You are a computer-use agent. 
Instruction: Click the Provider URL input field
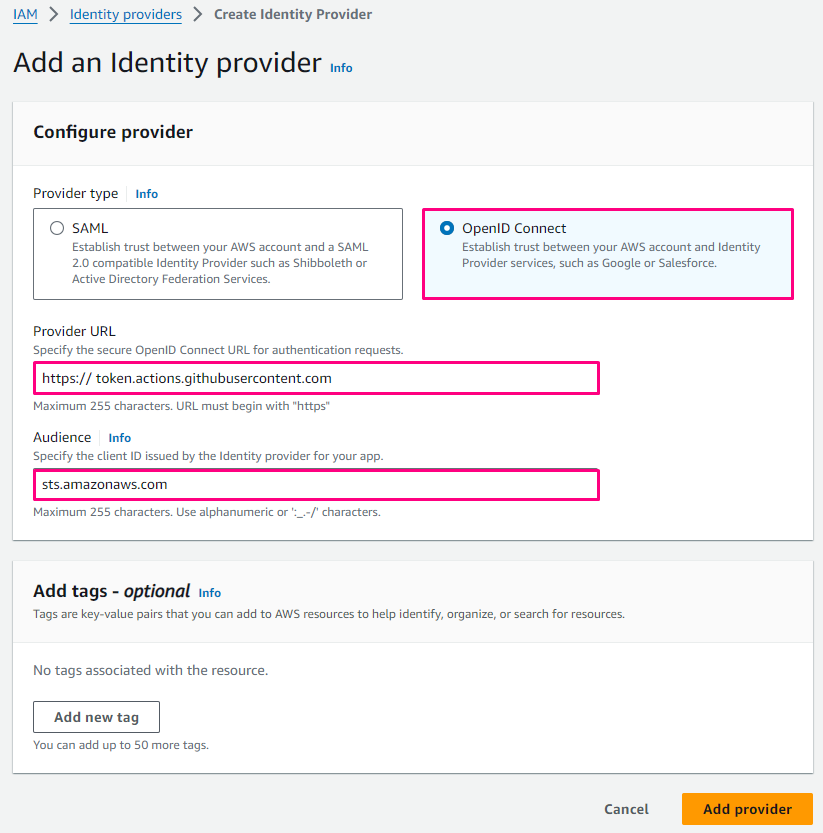(x=316, y=379)
